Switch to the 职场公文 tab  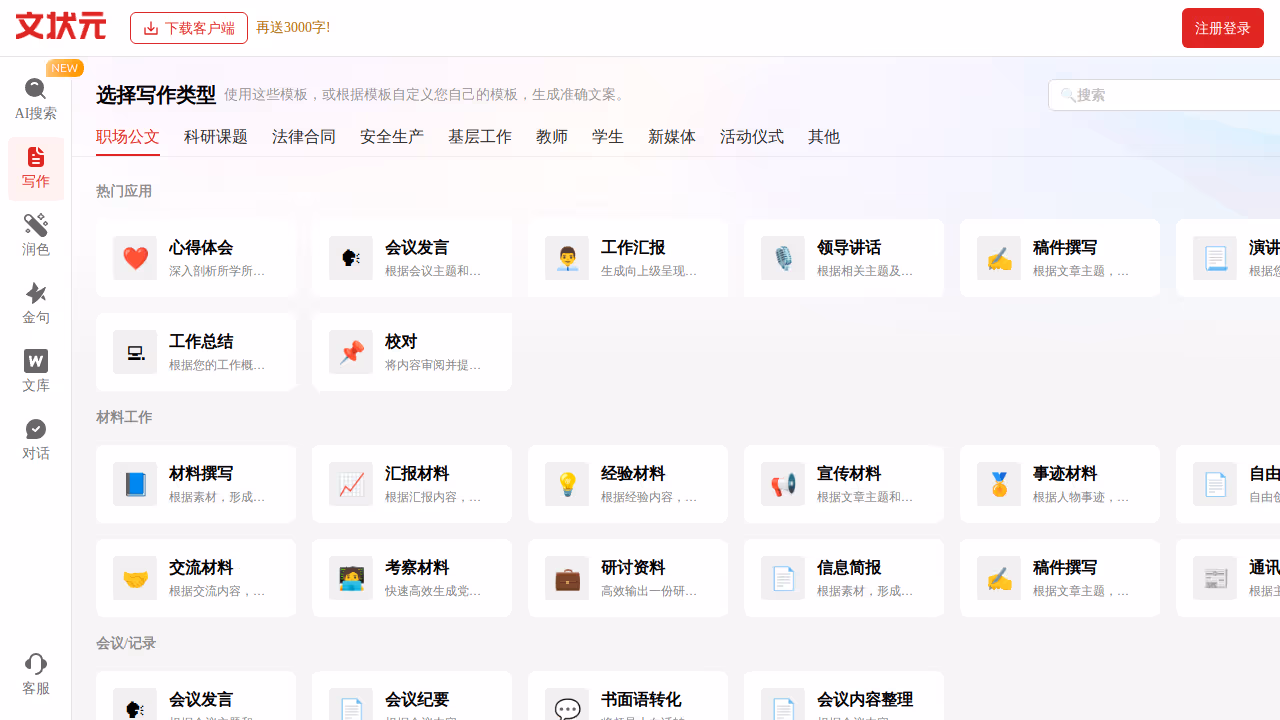click(x=128, y=137)
